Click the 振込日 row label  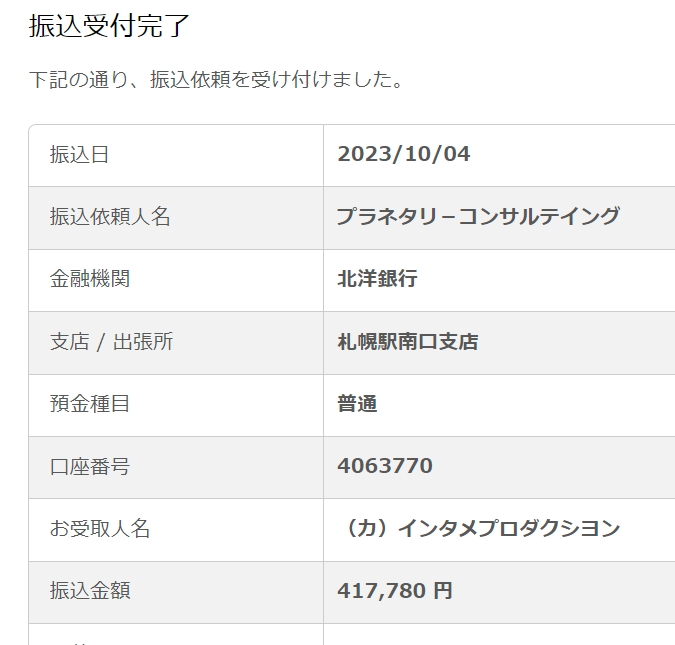[x=79, y=155]
